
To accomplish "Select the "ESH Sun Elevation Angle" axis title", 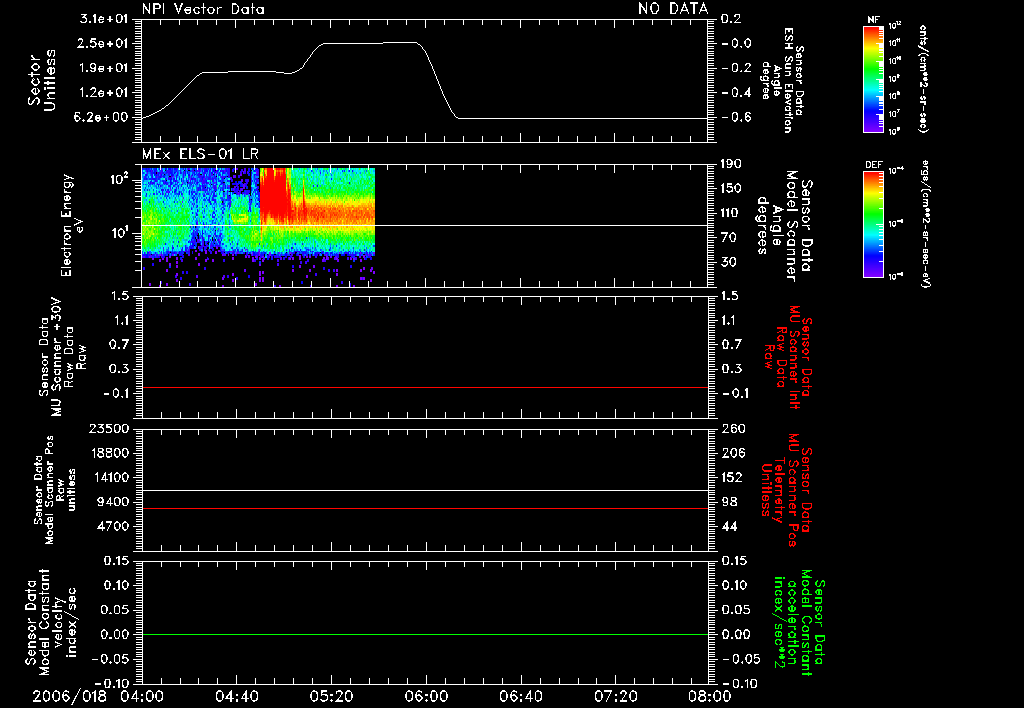I will [x=783, y=80].
